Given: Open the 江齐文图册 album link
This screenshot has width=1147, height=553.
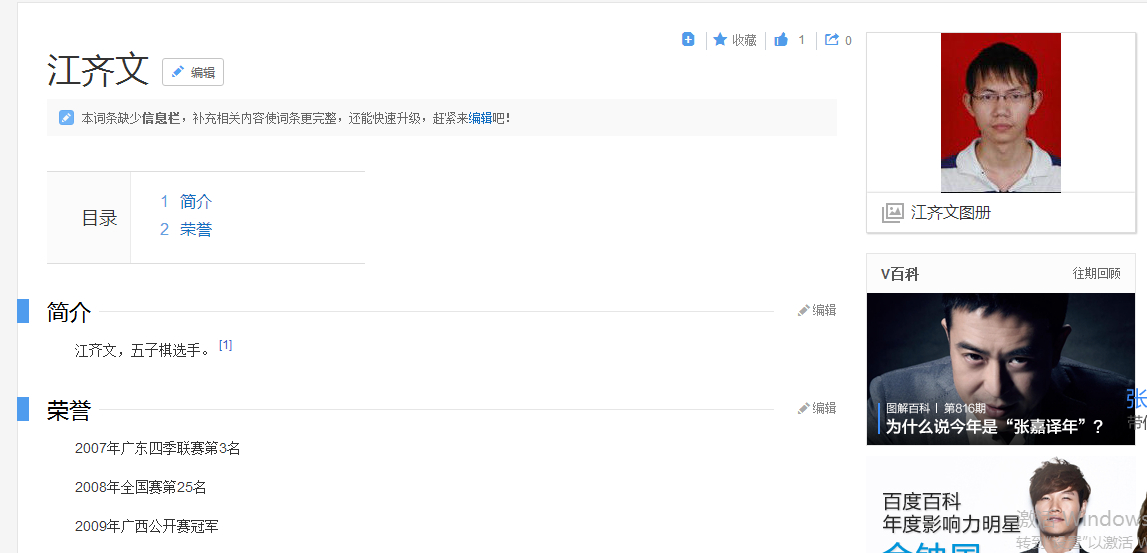Looking at the screenshot, I should 951,213.
